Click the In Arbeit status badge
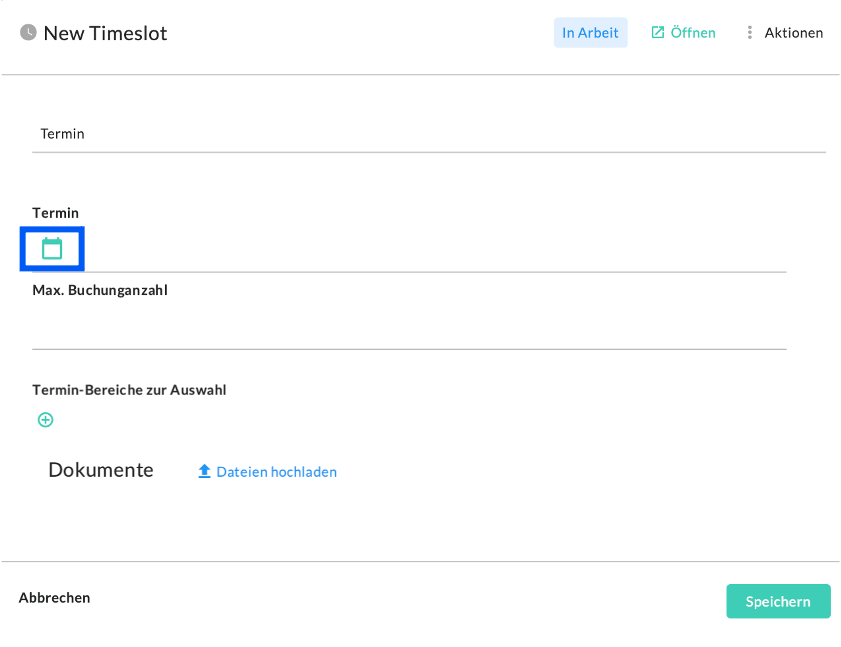The width and height of the screenshot is (841, 647). [590, 33]
